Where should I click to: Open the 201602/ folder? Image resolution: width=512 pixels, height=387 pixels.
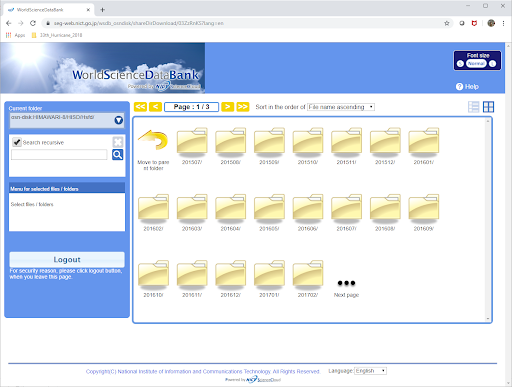(x=153, y=209)
